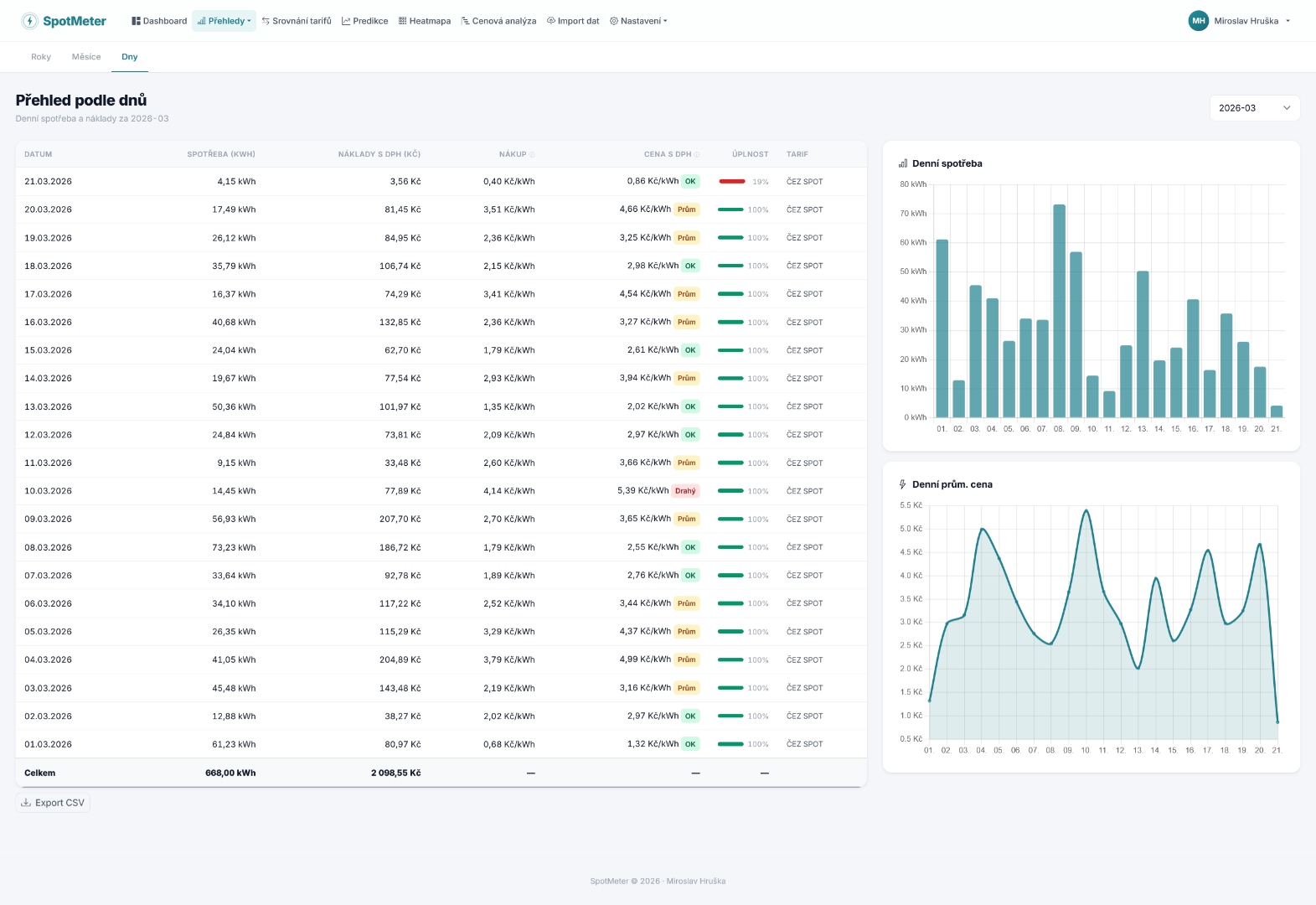1316x905 pixels.
Task: Click the Dashboard grid icon
Action: tap(136, 21)
